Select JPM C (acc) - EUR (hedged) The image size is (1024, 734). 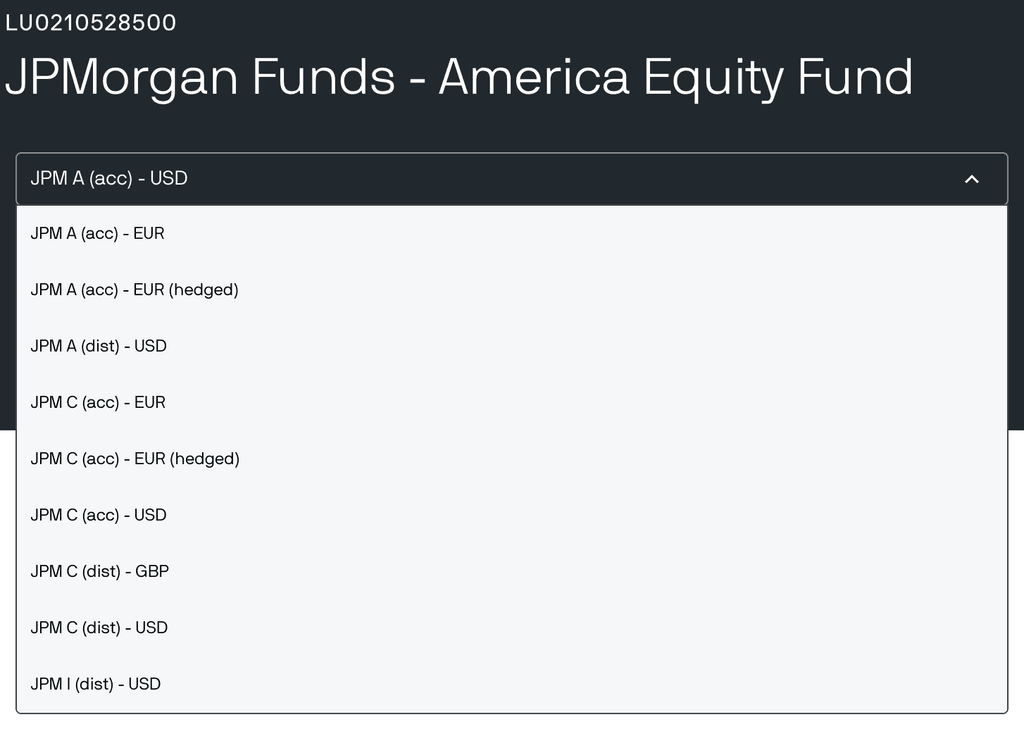[x=135, y=458]
